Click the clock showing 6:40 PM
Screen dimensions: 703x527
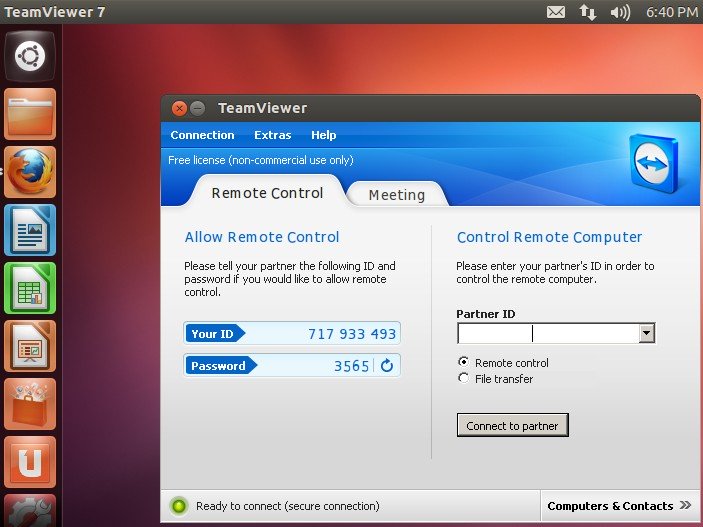coord(672,12)
